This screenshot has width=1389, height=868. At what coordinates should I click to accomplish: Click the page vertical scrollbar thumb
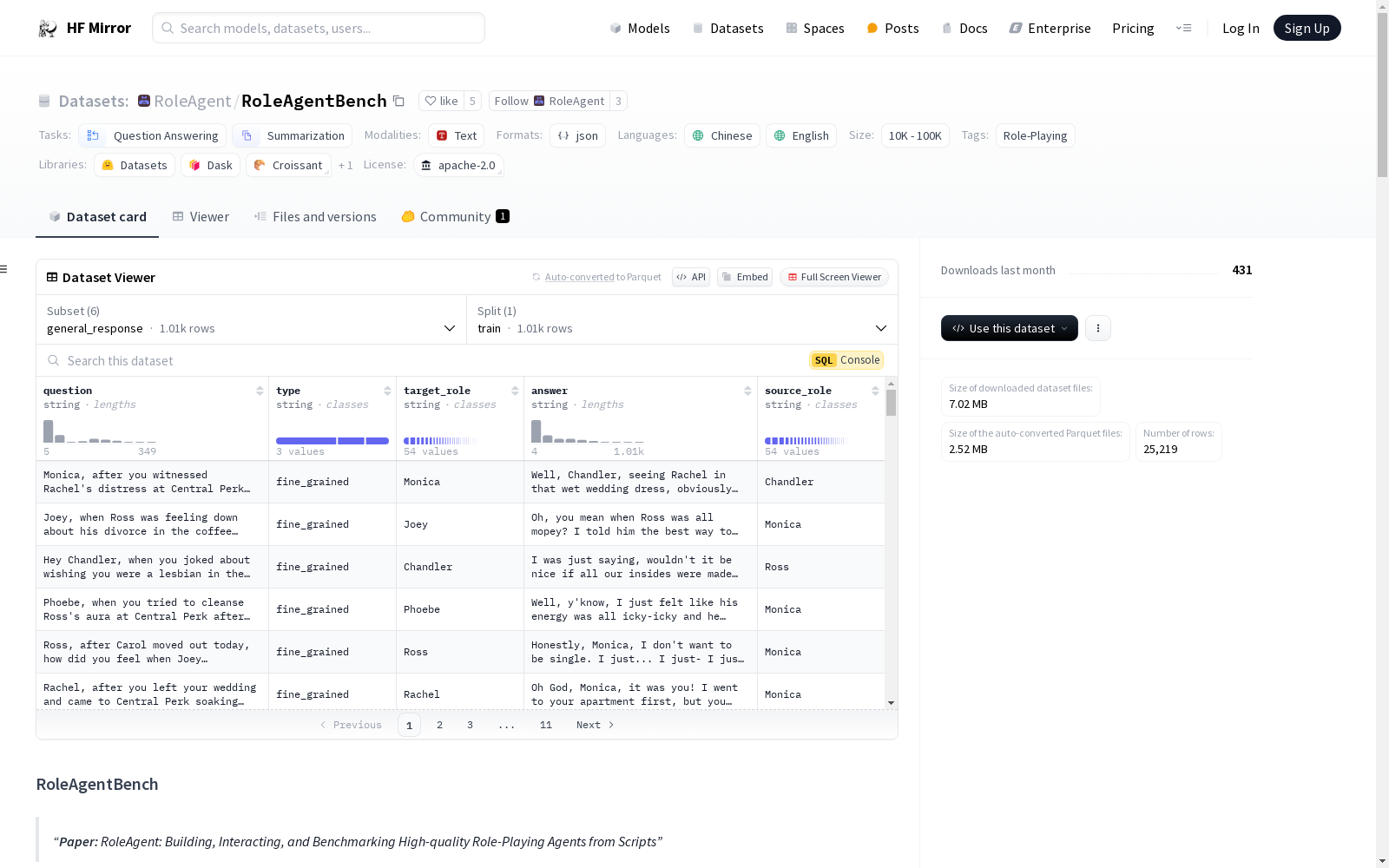pos(1382,95)
